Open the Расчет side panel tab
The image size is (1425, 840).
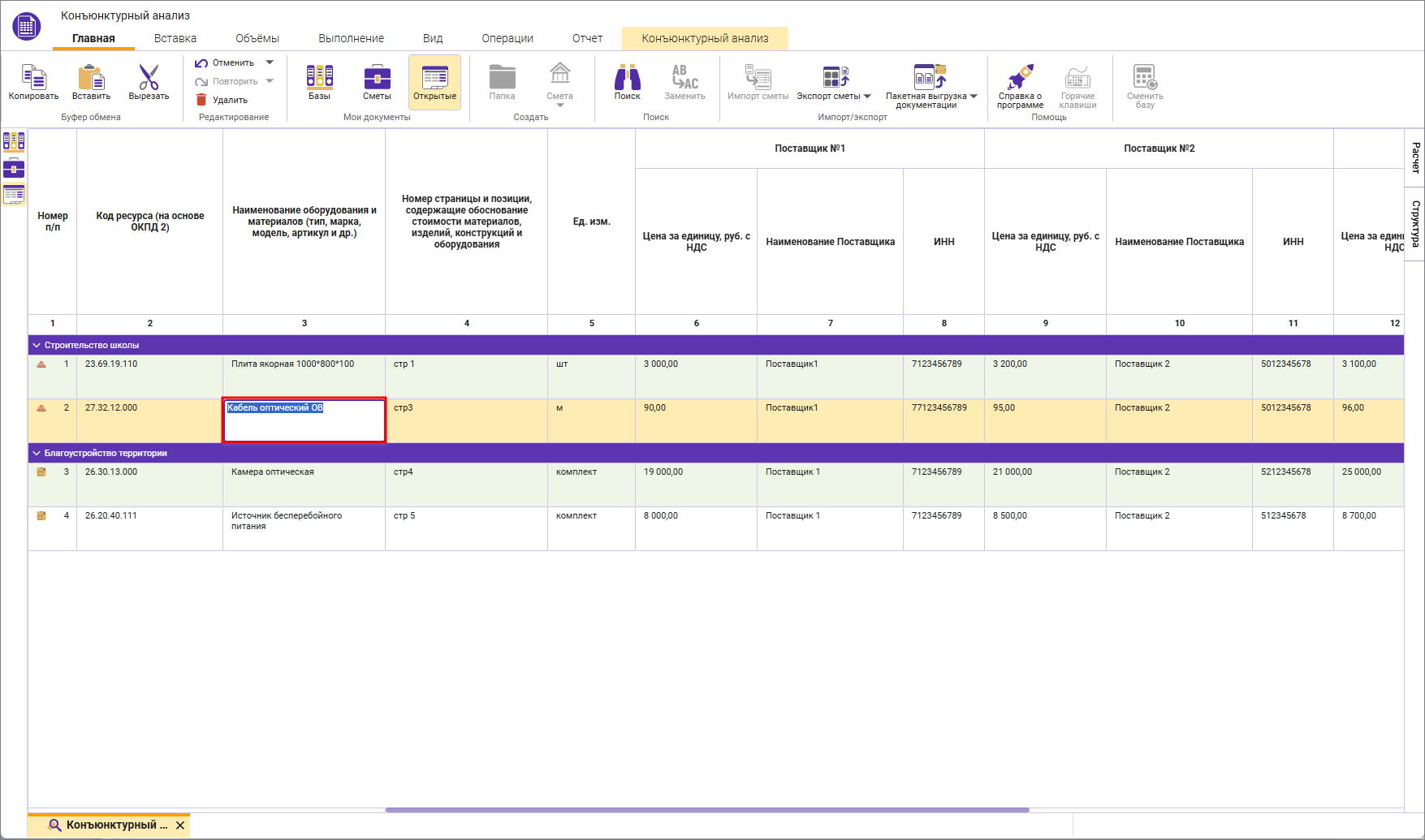tap(1415, 157)
